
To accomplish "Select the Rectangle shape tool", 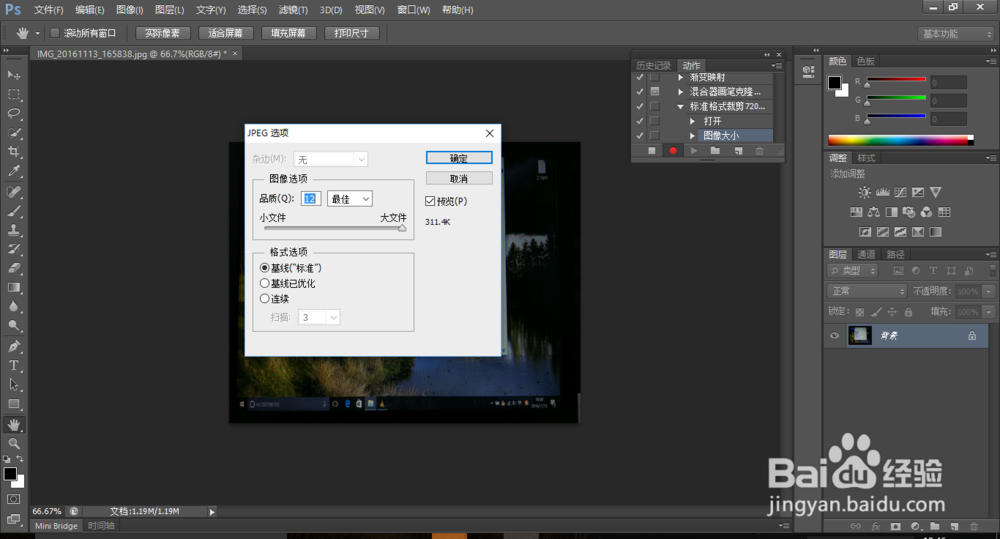I will pos(13,404).
